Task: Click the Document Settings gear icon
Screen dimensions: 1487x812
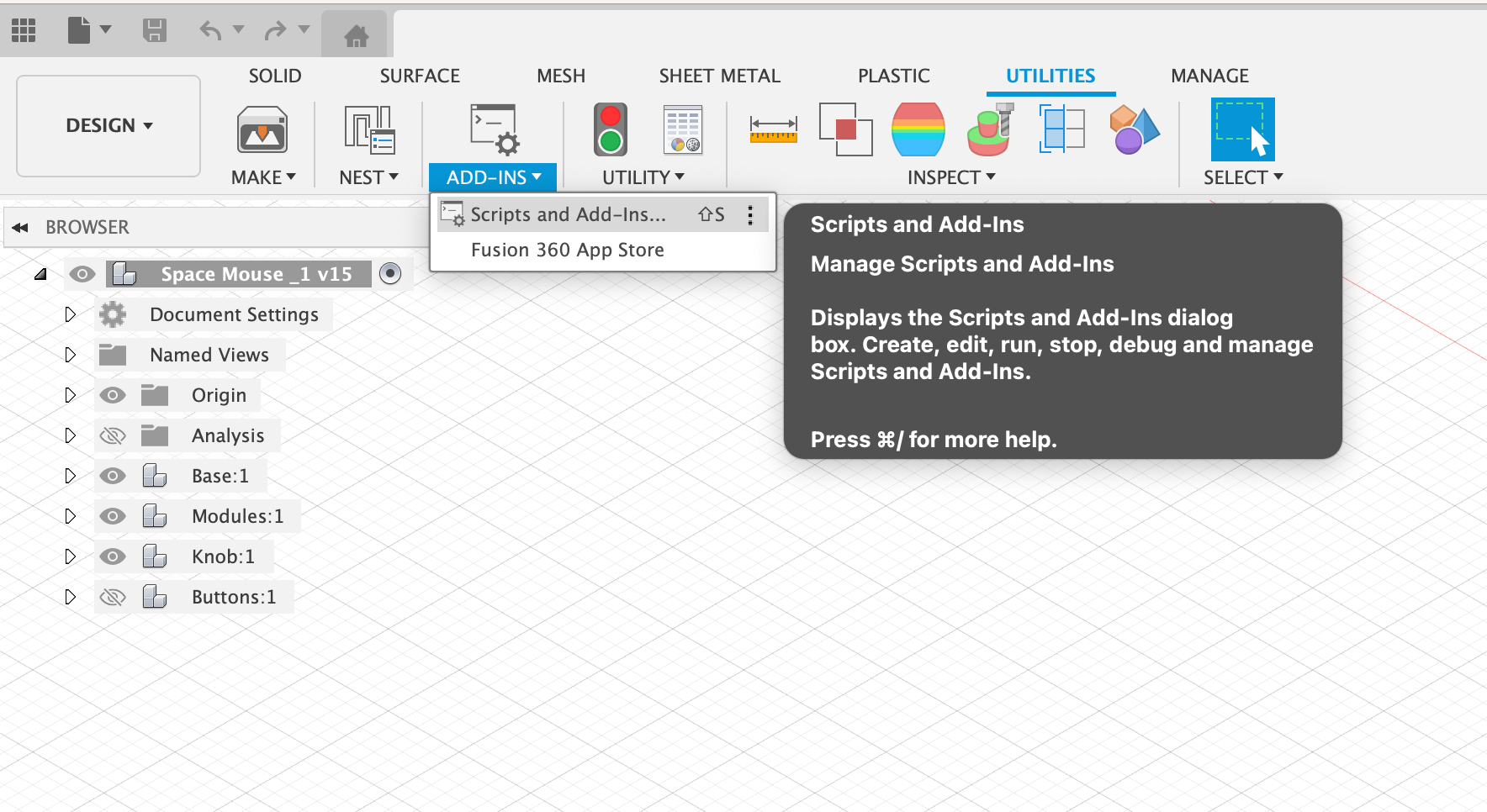Action: tap(113, 314)
